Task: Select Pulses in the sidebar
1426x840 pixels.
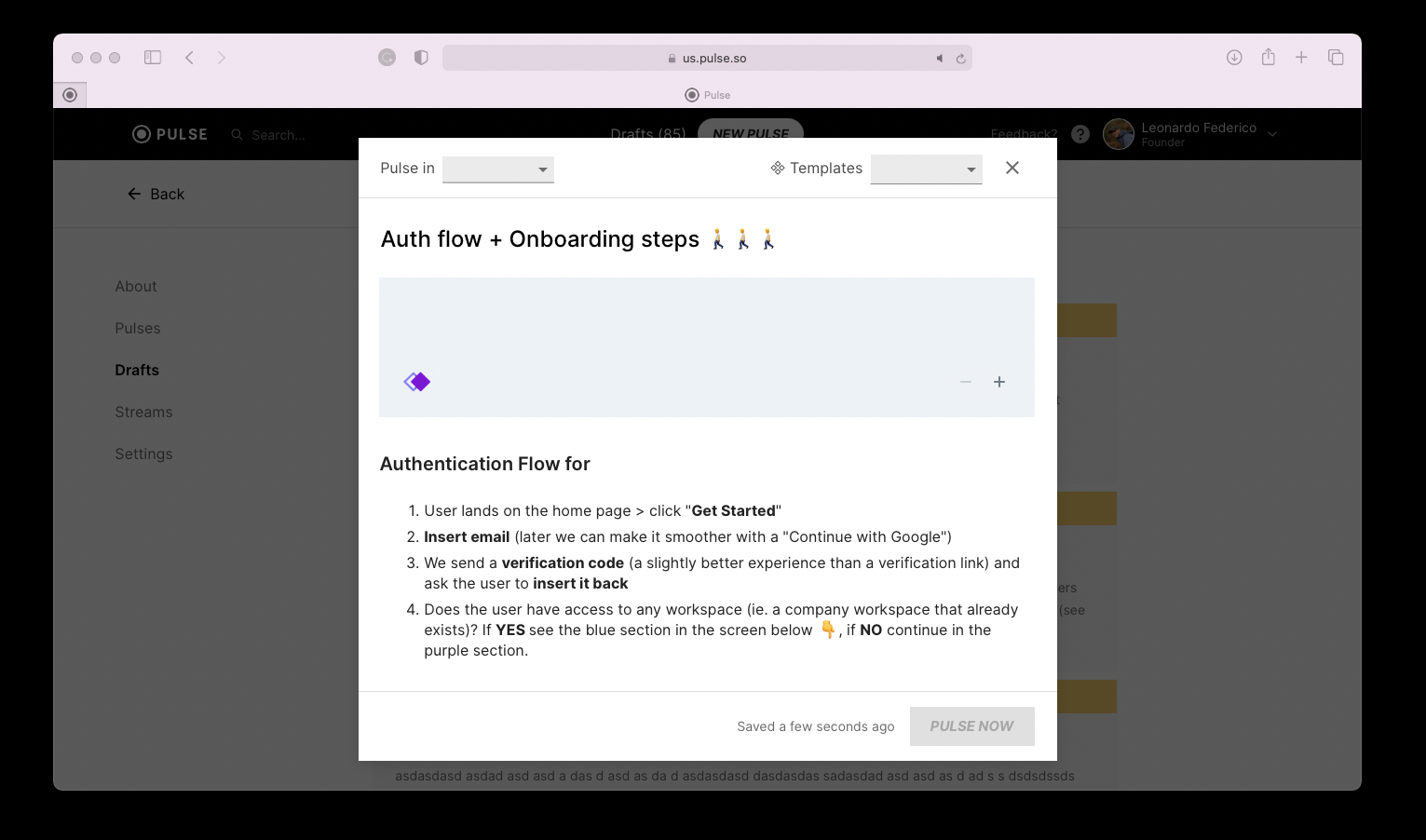Action: tap(138, 329)
